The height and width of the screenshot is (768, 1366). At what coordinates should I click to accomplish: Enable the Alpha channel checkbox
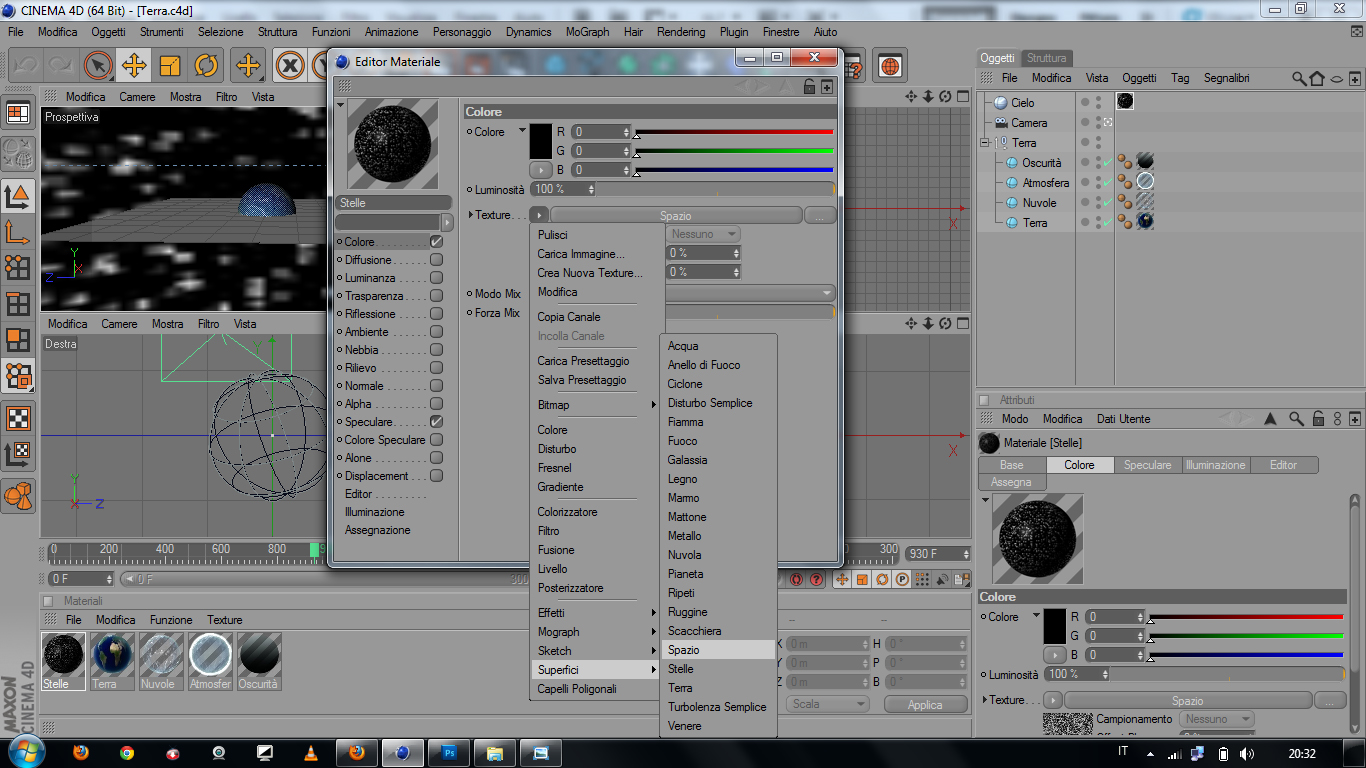click(436, 404)
